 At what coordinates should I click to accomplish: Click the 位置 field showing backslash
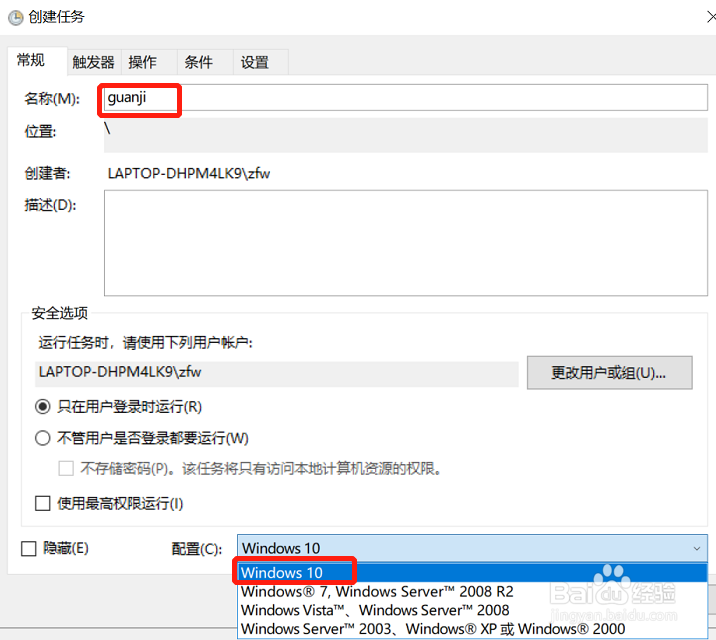405,135
